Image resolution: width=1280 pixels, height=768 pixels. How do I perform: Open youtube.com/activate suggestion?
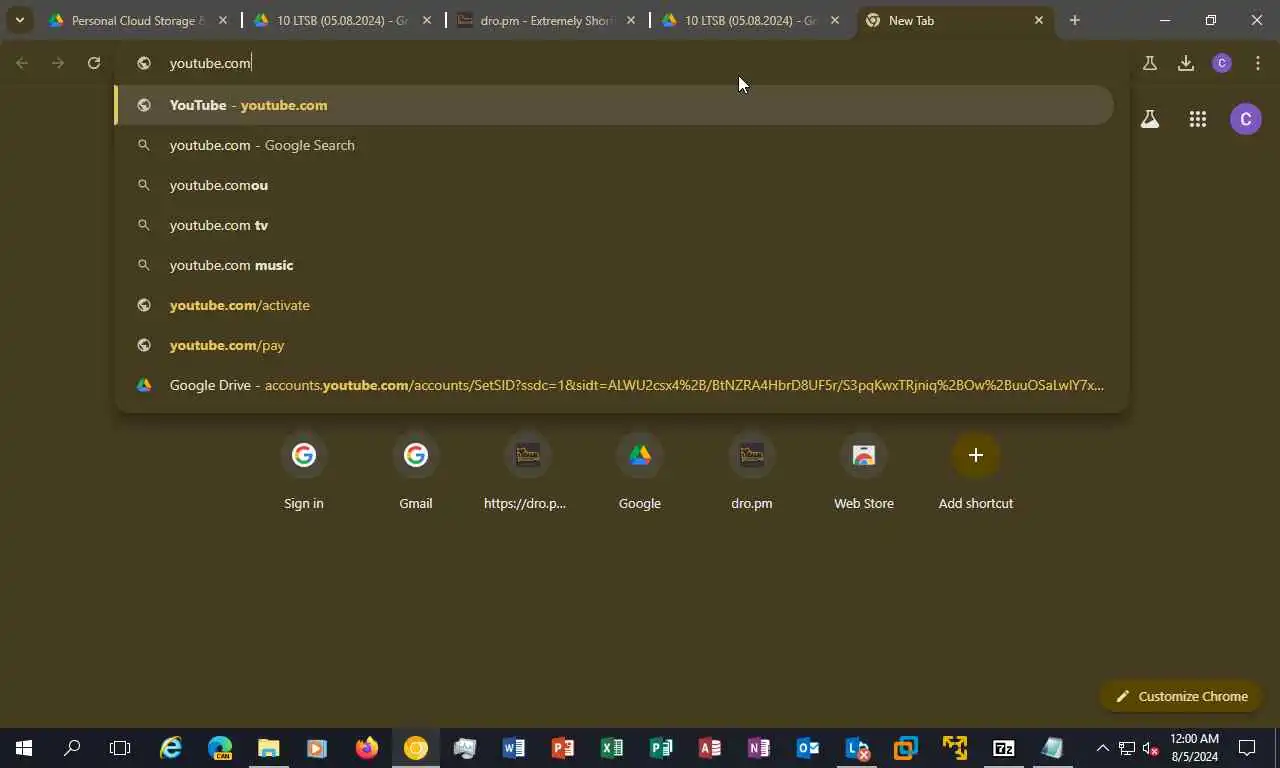[614, 305]
